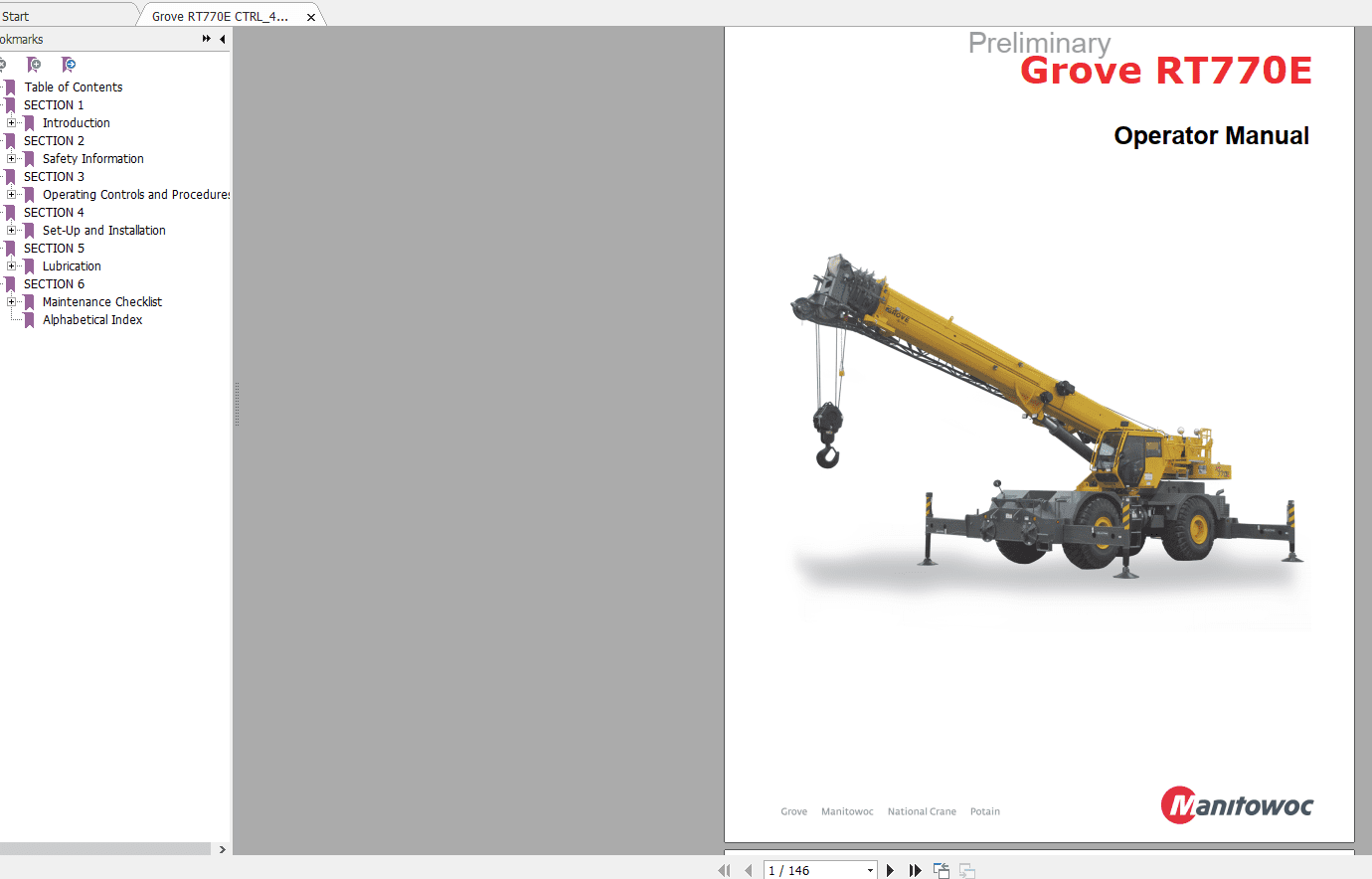1372x879 pixels.
Task: Go to the next view
Action: coord(965,869)
